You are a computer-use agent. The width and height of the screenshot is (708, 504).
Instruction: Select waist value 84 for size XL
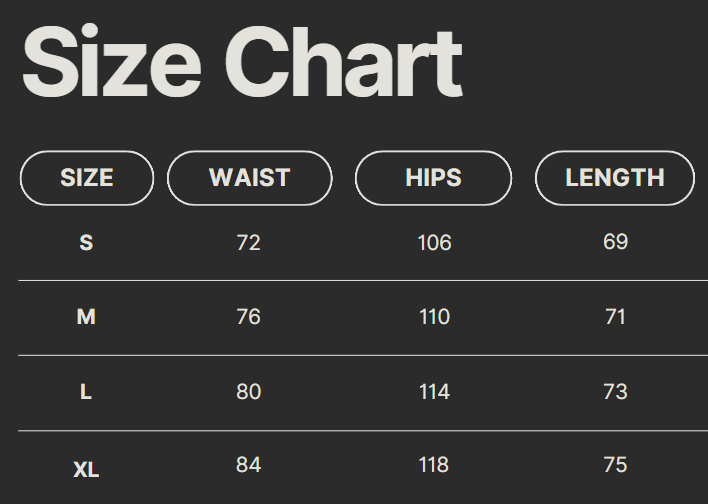point(248,465)
